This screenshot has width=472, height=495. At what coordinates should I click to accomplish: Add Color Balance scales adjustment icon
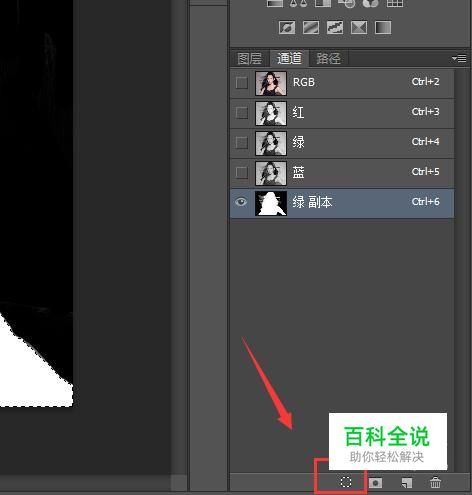[x=299, y=3]
